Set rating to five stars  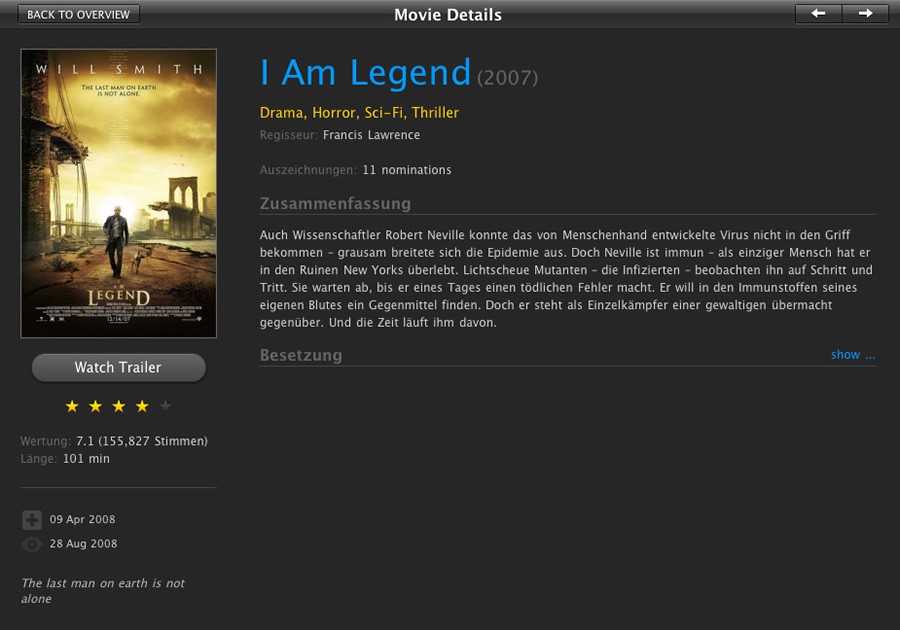pos(165,406)
